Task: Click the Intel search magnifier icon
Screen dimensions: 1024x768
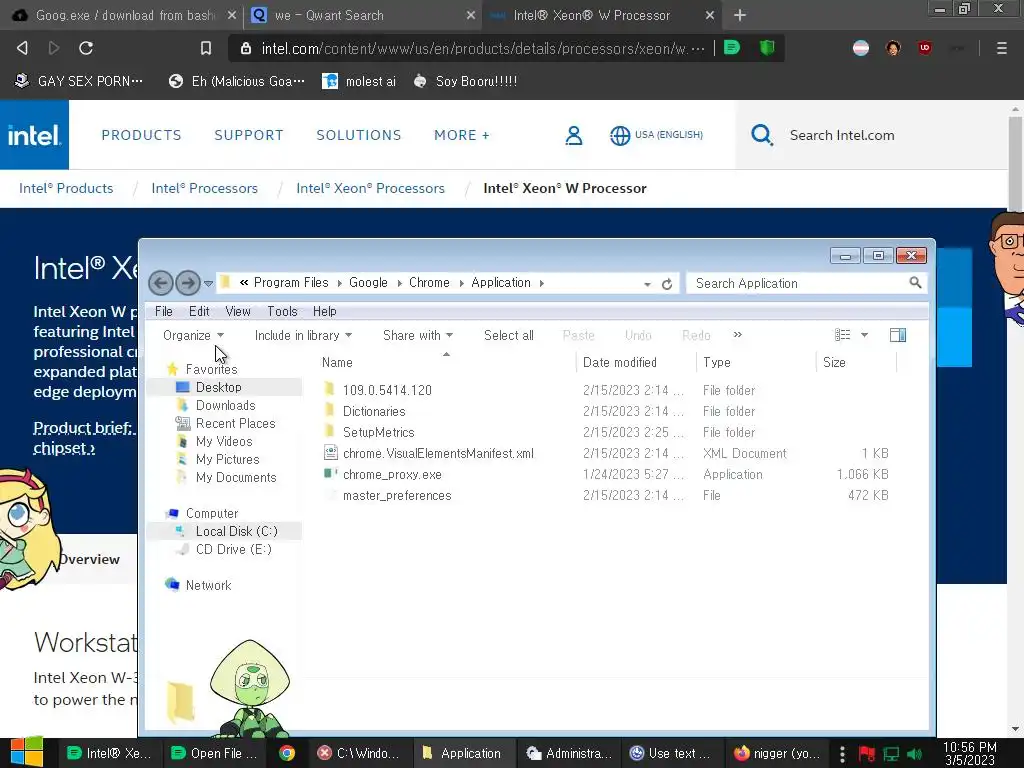Action: pos(761,135)
